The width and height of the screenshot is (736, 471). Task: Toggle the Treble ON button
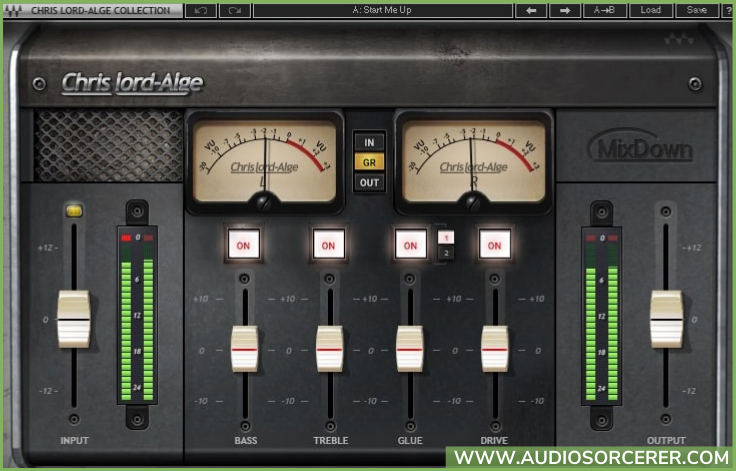(x=329, y=245)
